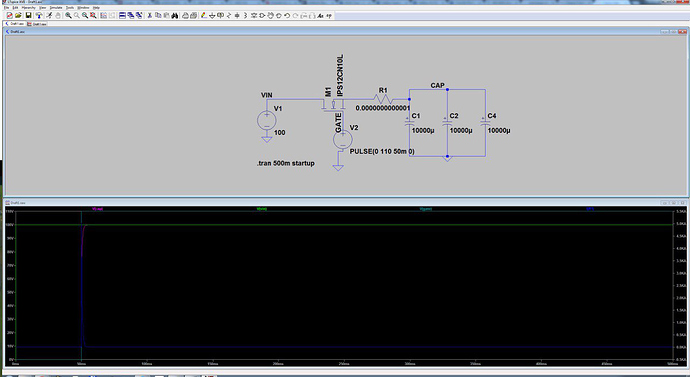Open the component chooser gate icon
This screenshot has height=377, width=690.
pos(262,15)
